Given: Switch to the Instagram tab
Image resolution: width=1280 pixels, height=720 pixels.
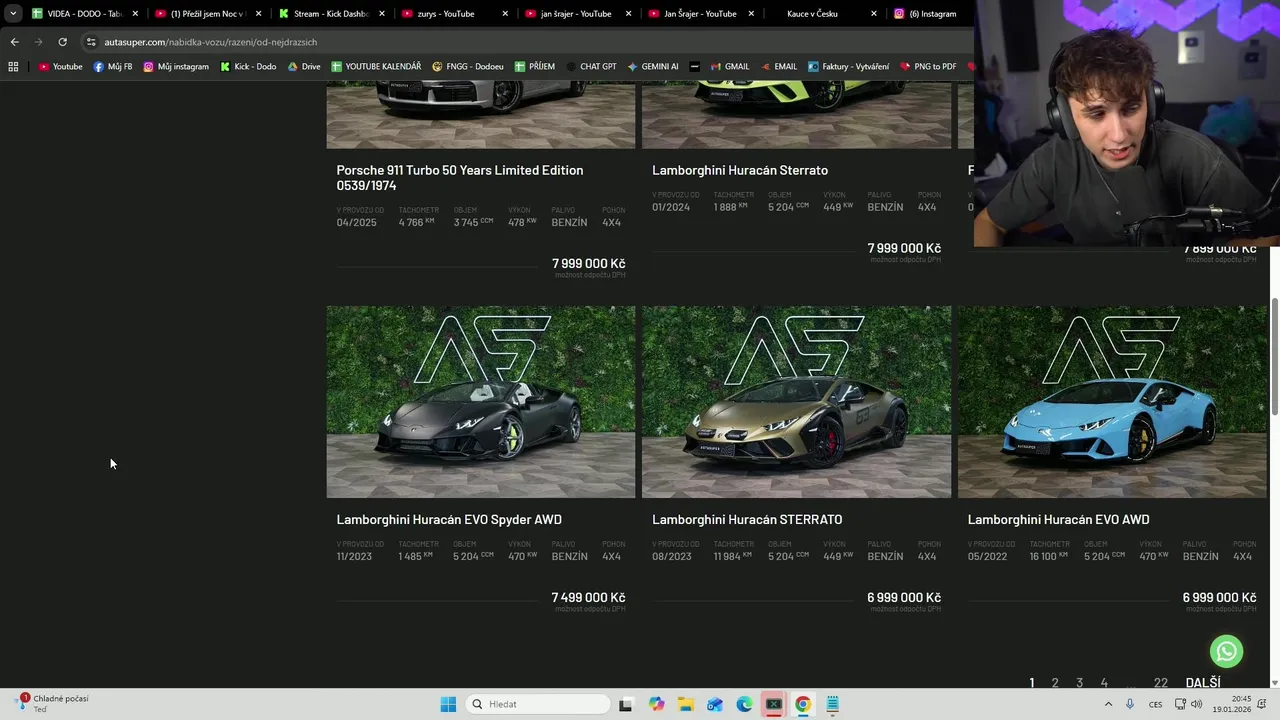Looking at the screenshot, I should pos(931,14).
